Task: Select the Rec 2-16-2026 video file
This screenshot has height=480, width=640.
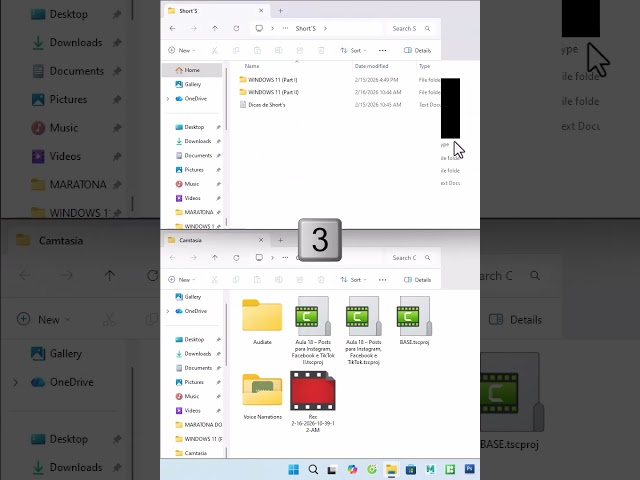Action: coord(313,401)
